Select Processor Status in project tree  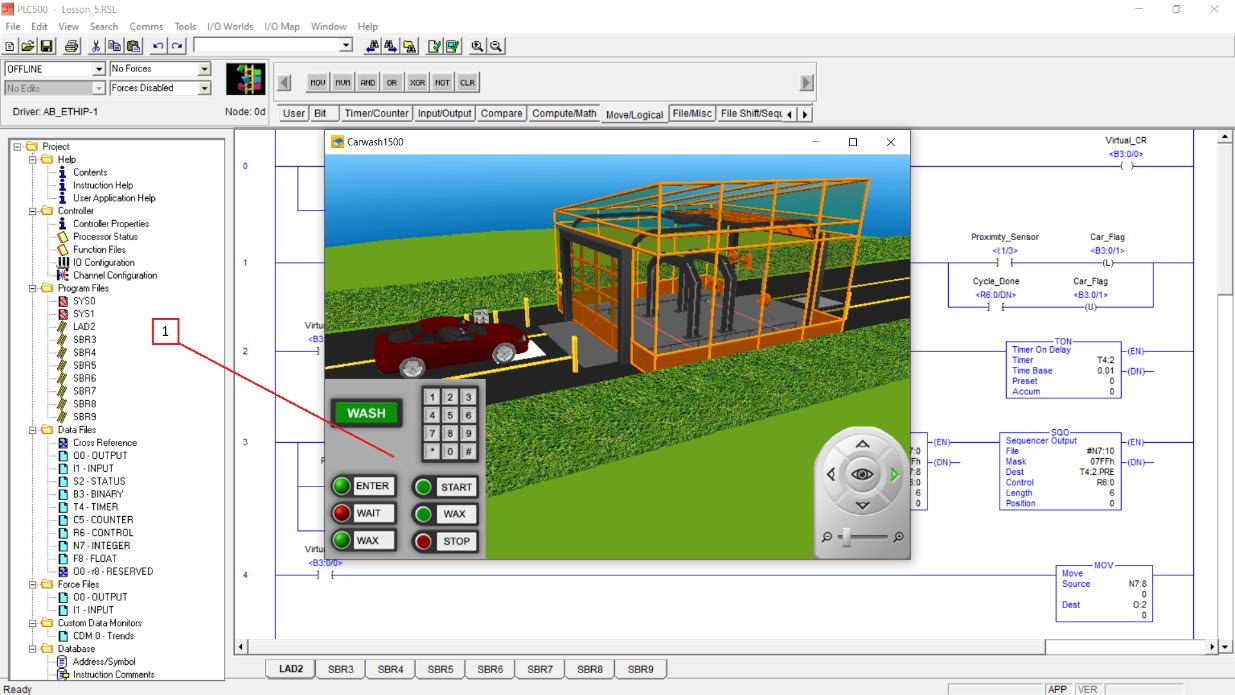tap(105, 237)
